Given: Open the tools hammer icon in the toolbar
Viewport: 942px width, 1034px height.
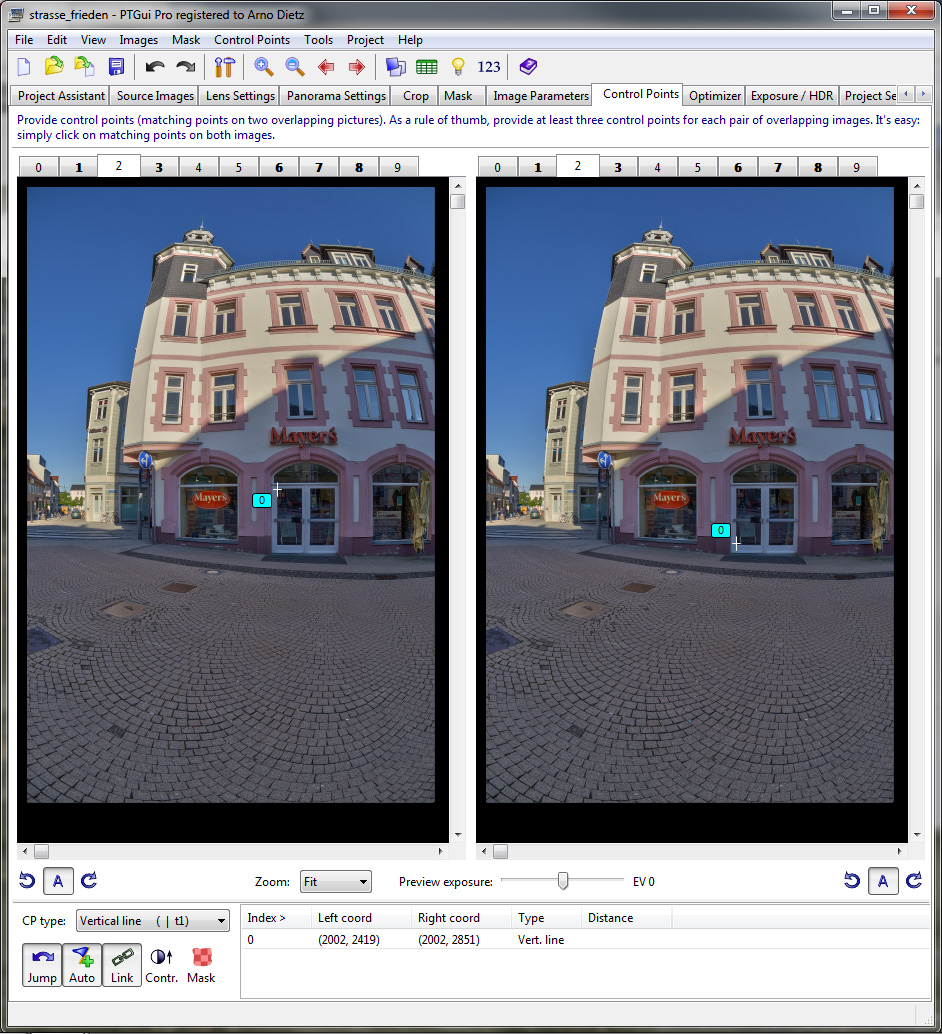Looking at the screenshot, I should (224, 67).
